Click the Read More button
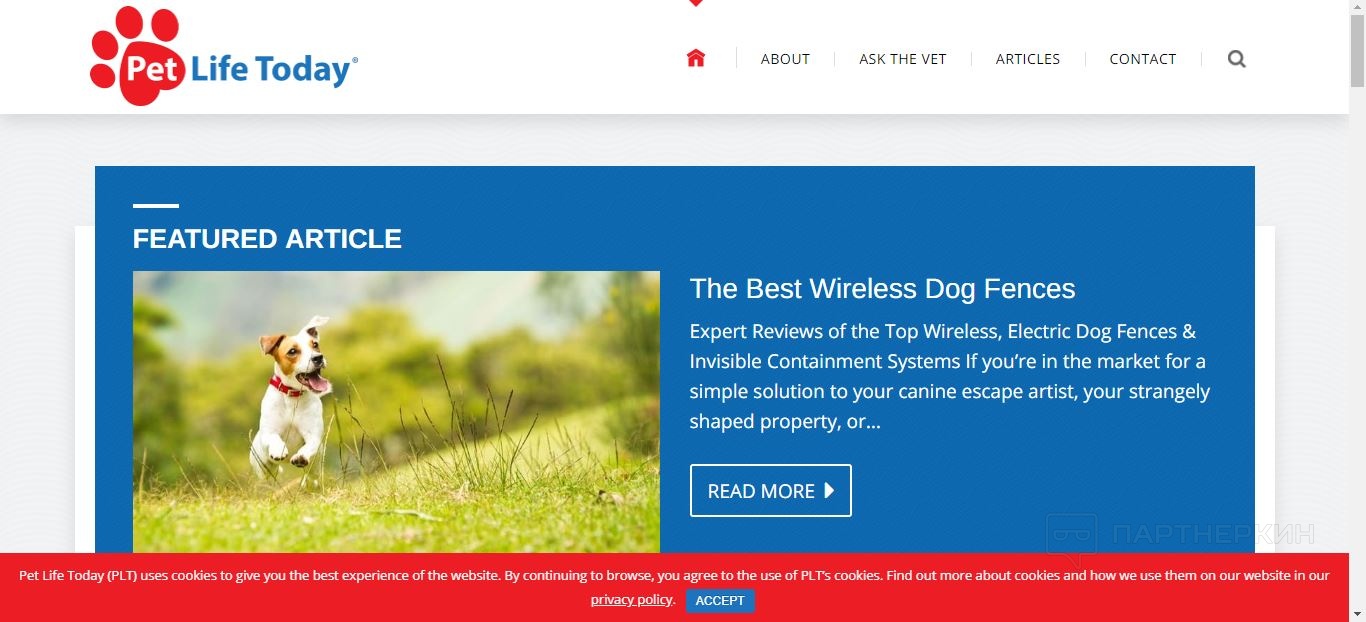The width and height of the screenshot is (1366, 622). [770, 490]
